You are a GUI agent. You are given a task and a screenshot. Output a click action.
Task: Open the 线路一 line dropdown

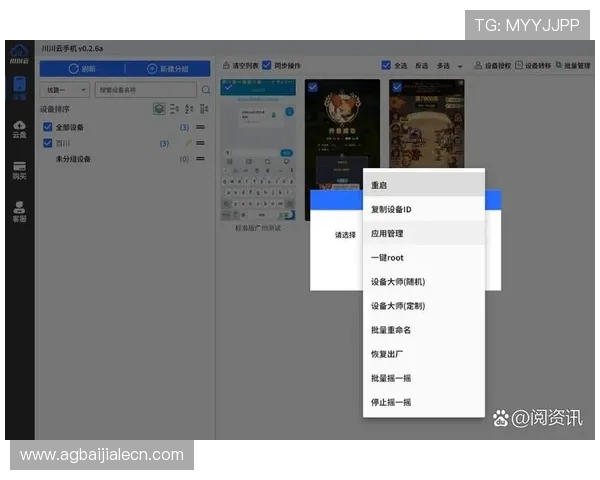click(65, 90)
